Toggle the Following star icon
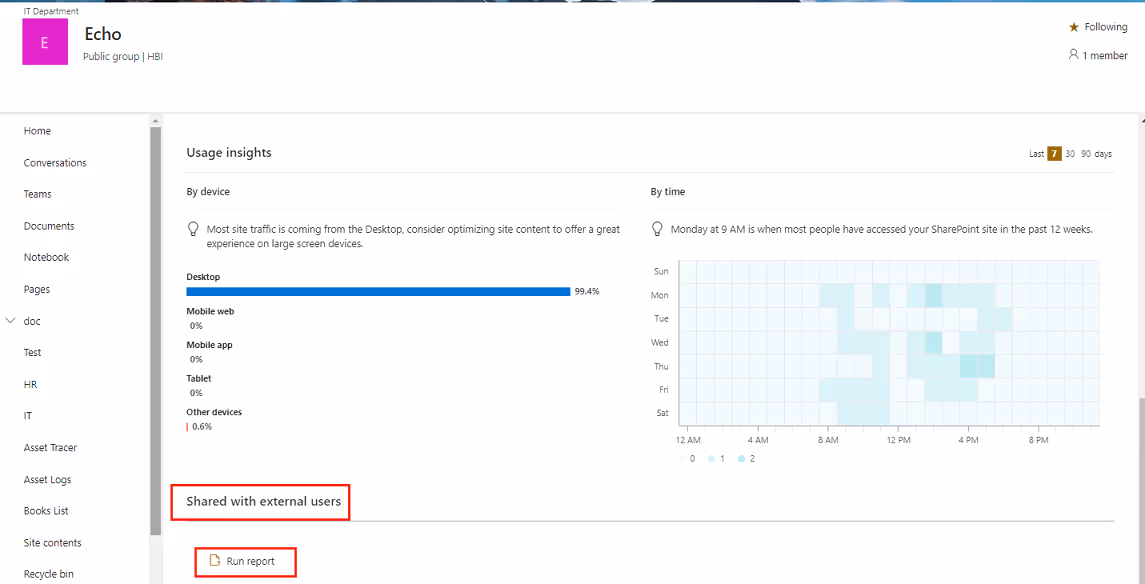Screen dimensions: 1145x584 coord(1073,27)
